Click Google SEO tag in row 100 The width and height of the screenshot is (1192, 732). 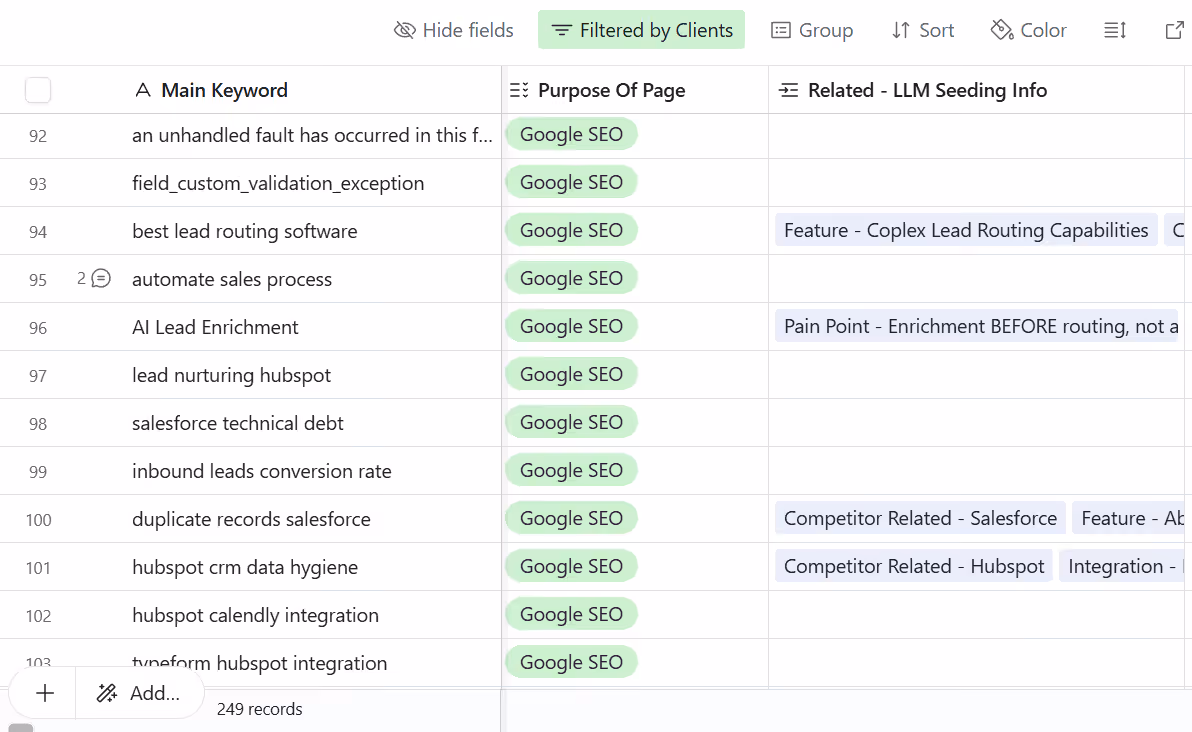[572, 518]
